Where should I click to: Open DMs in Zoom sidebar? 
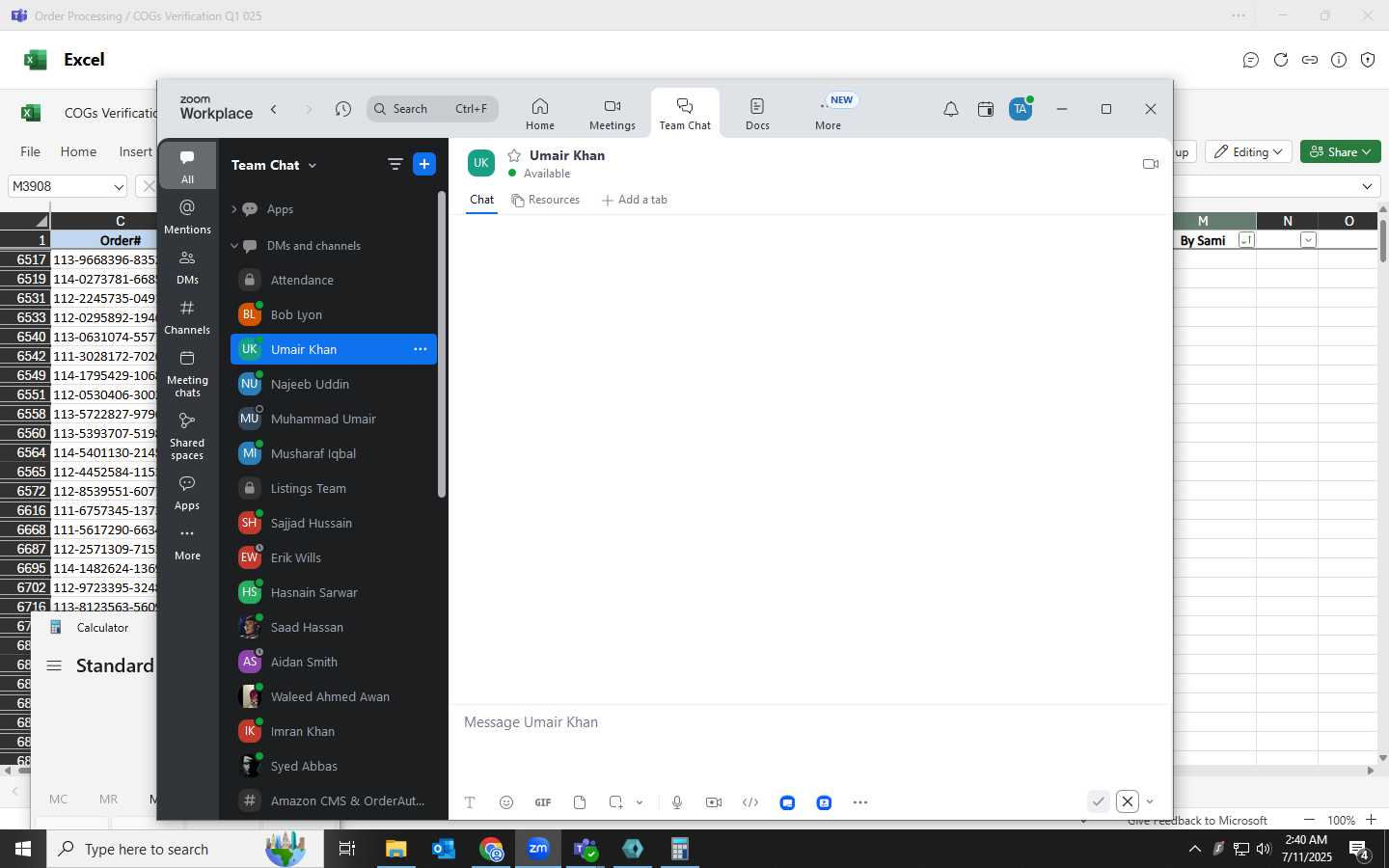point(187,266)
